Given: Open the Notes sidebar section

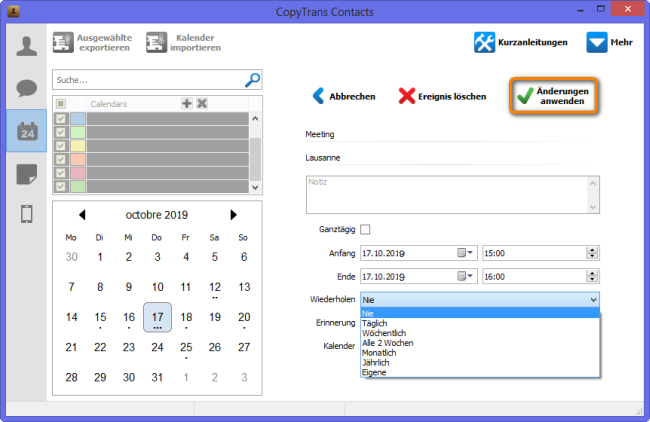Looking at the screenshot, I should point(27,174).
